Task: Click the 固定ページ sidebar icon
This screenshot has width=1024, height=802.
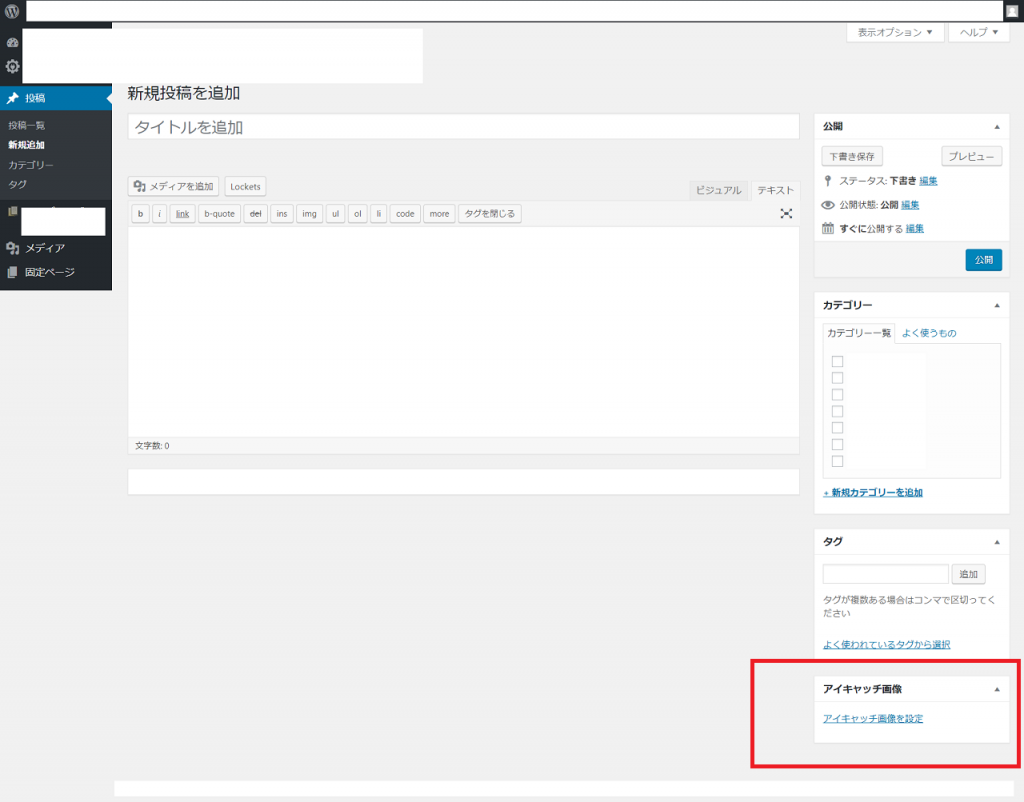Action: point(12,272)
